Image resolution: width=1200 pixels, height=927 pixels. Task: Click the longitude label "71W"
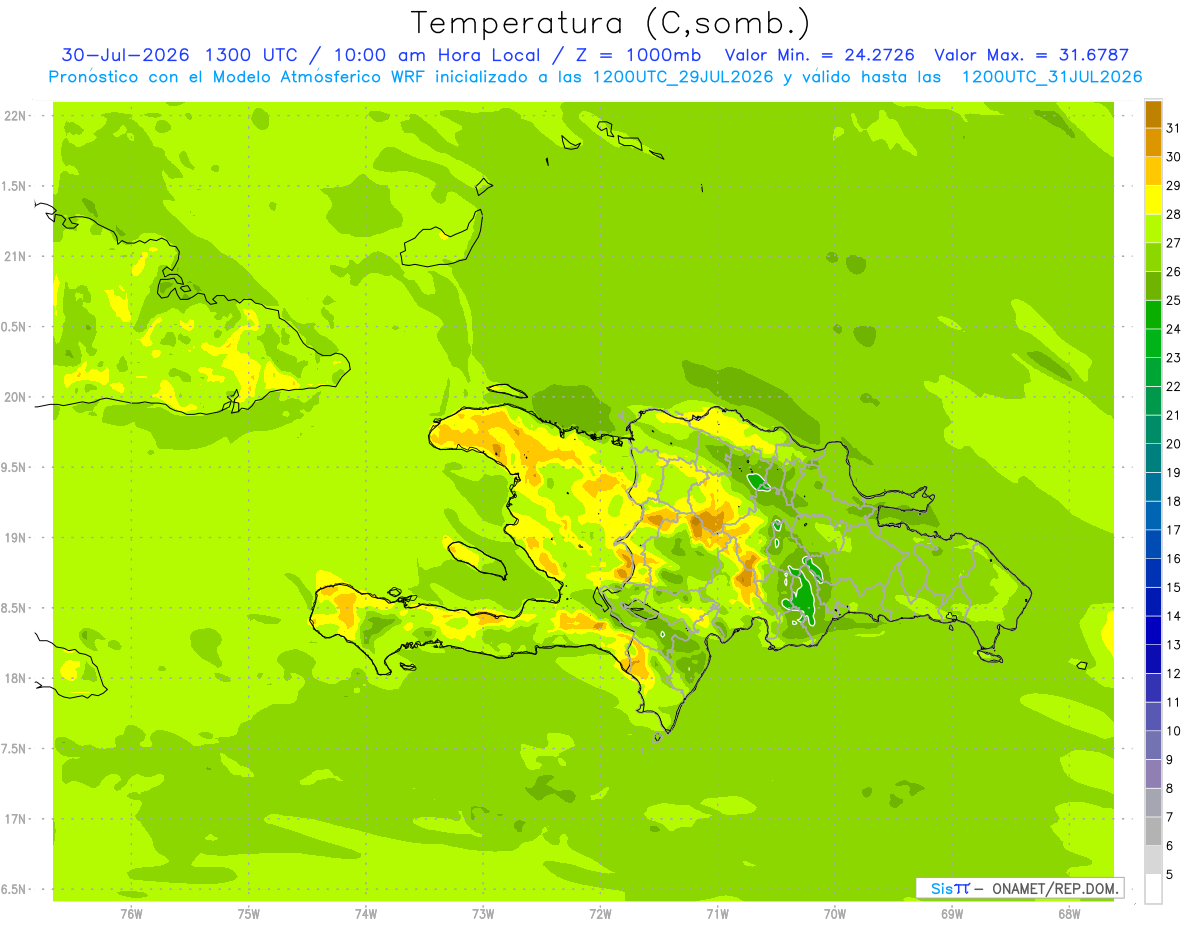point(717,914)
